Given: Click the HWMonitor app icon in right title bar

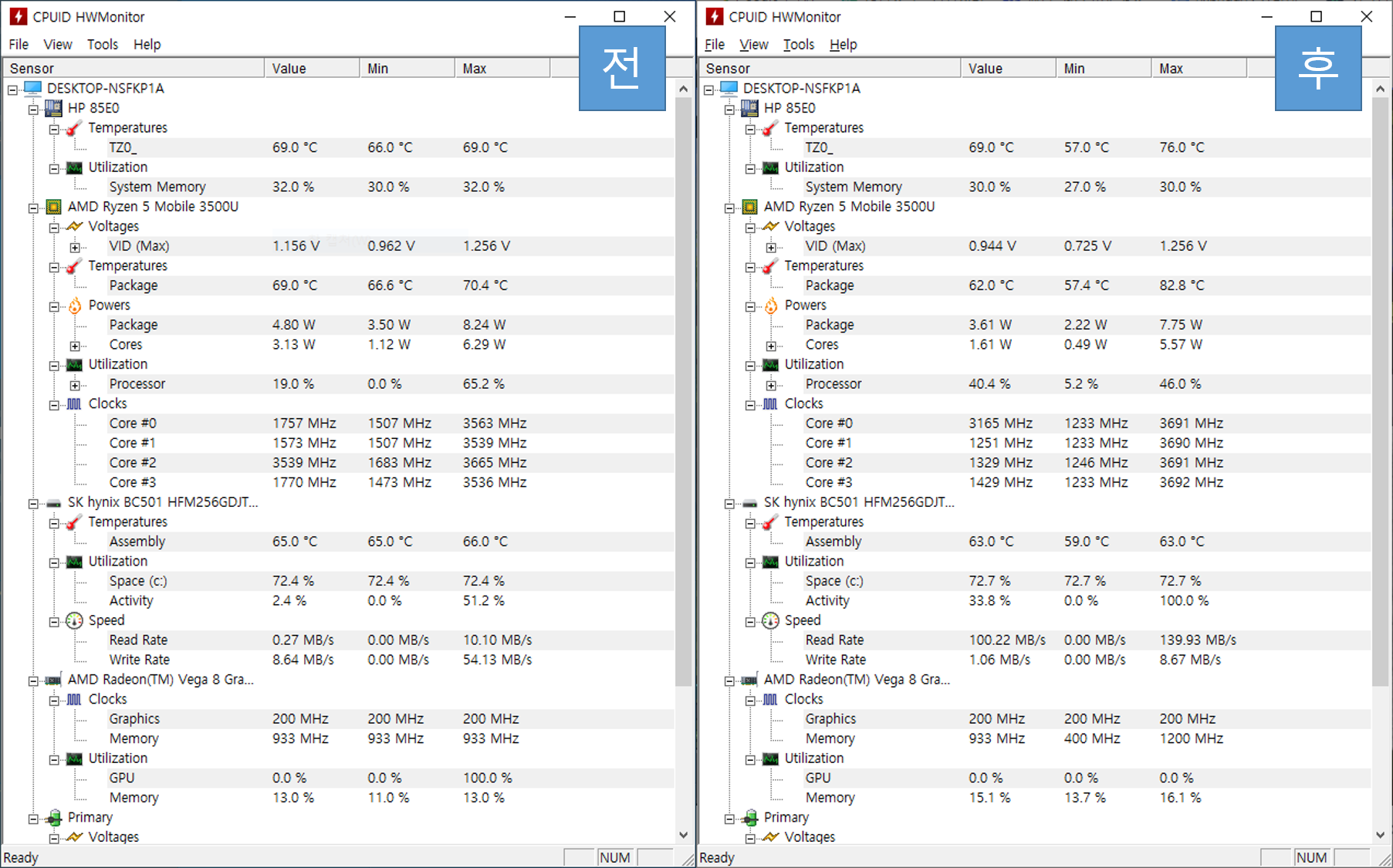Looking at the screenshot, I should (715, 16).
